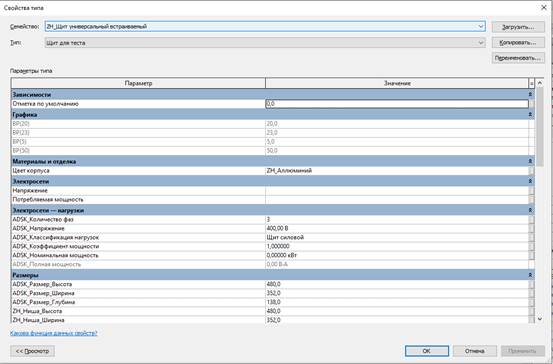Click the Отметка по умолчанию value field

397,104
